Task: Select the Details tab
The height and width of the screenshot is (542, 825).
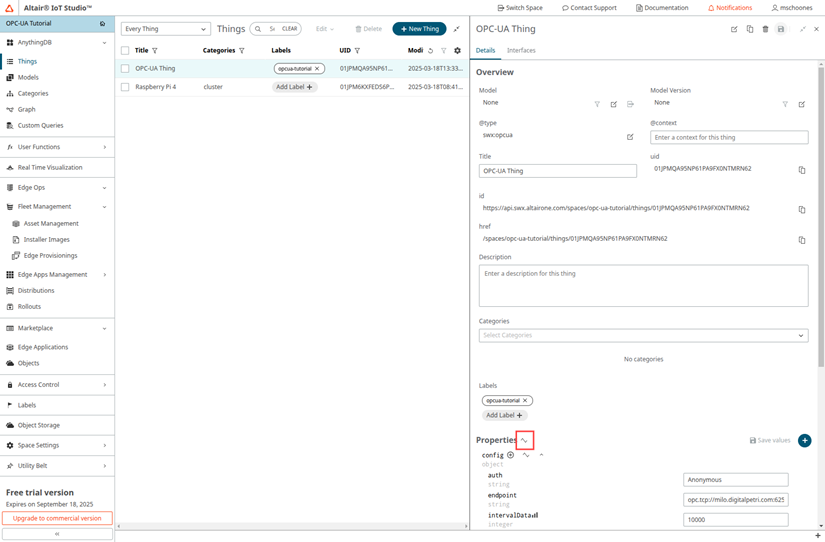Action: [x=485, y=51]
